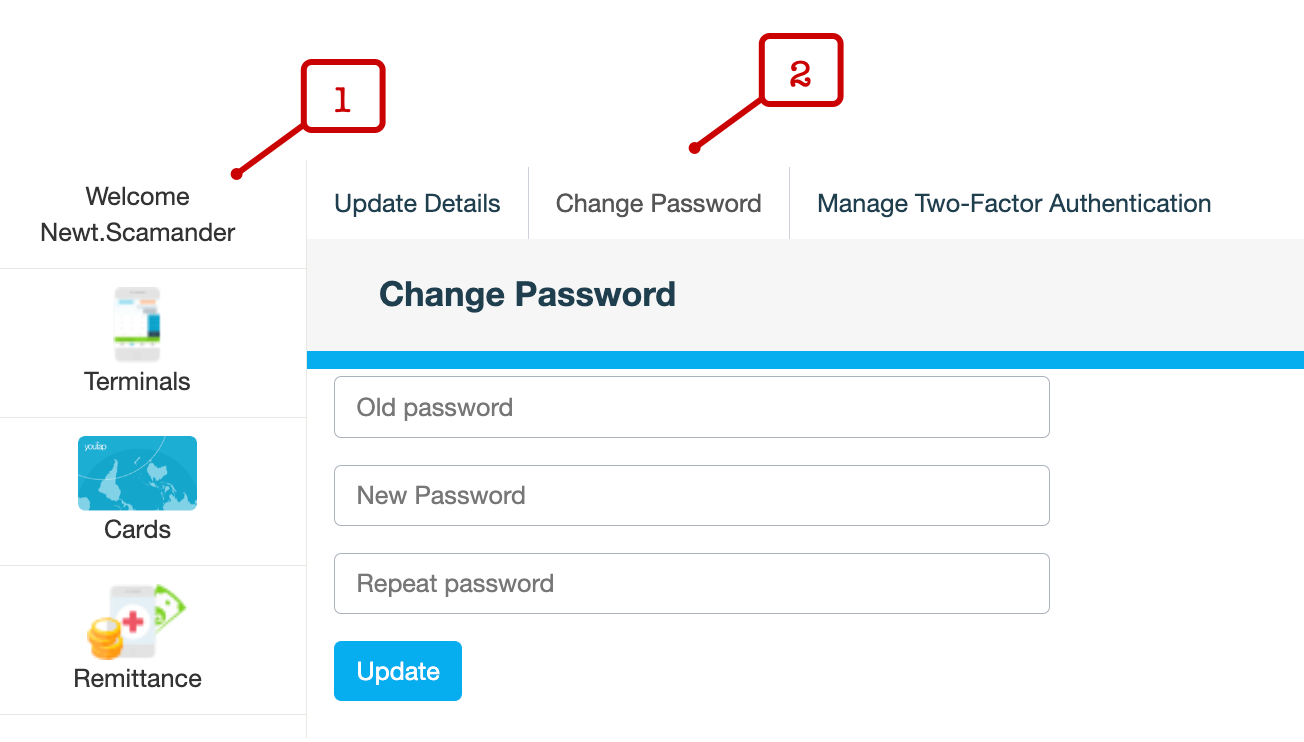
Task: Select the Change Password tab
Action: click(x=658, y=204)
